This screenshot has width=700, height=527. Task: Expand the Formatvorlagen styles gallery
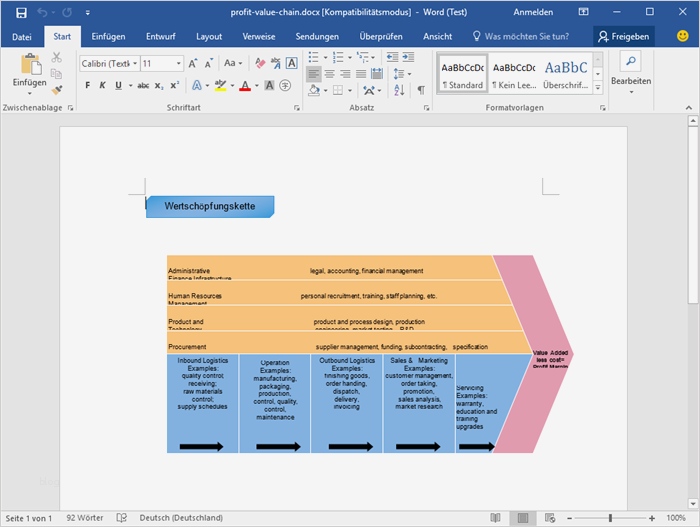tap(597, 89)
